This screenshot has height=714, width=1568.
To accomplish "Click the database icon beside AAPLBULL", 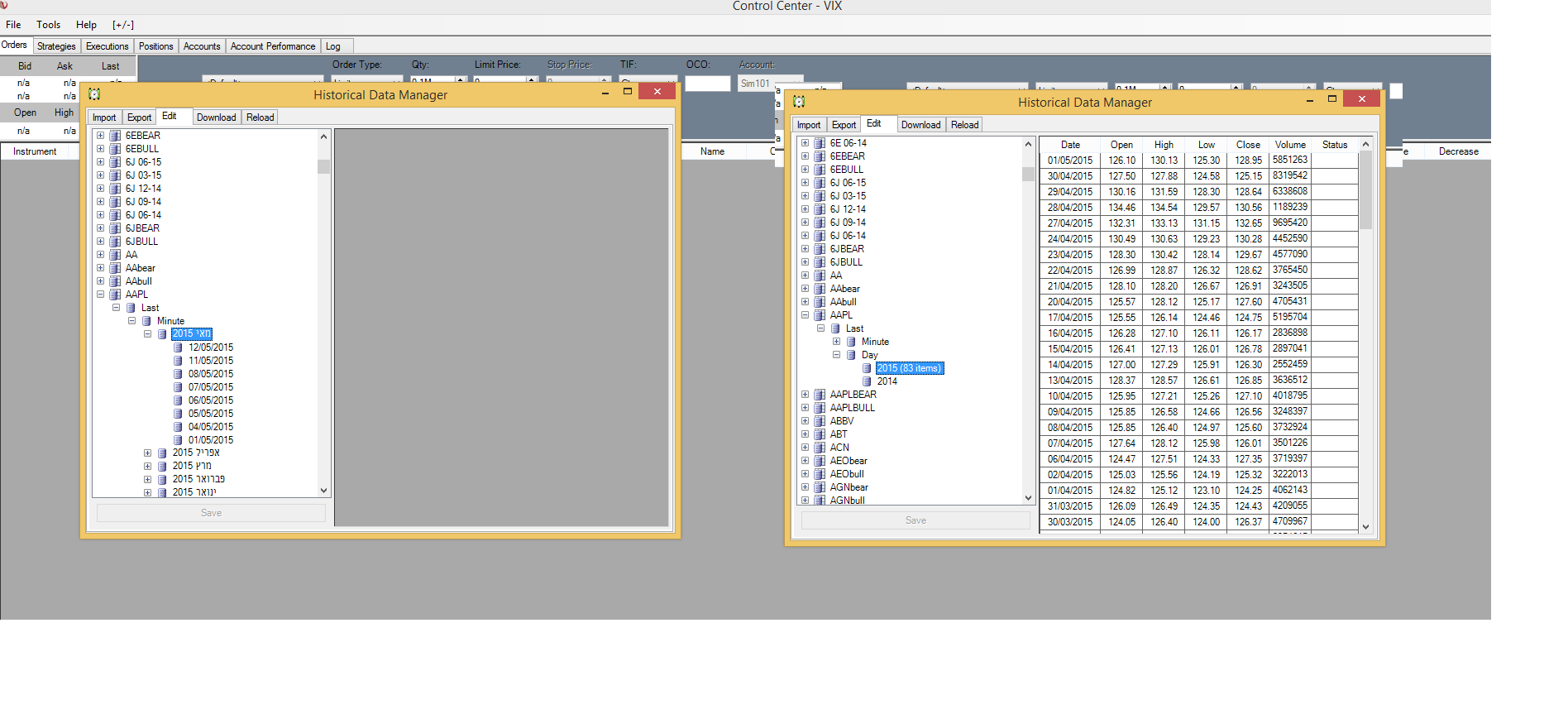I will tap(820, 408).
